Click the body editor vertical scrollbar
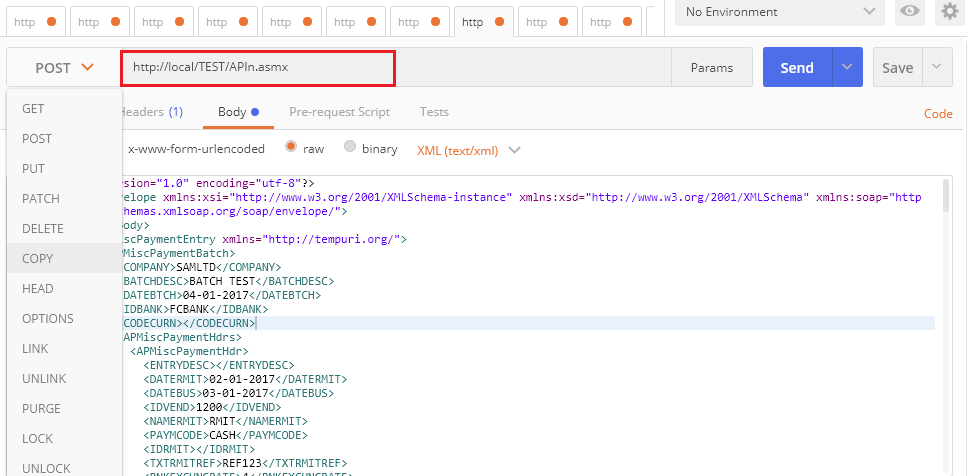This screenshot has height=476, width=967. 948,197
